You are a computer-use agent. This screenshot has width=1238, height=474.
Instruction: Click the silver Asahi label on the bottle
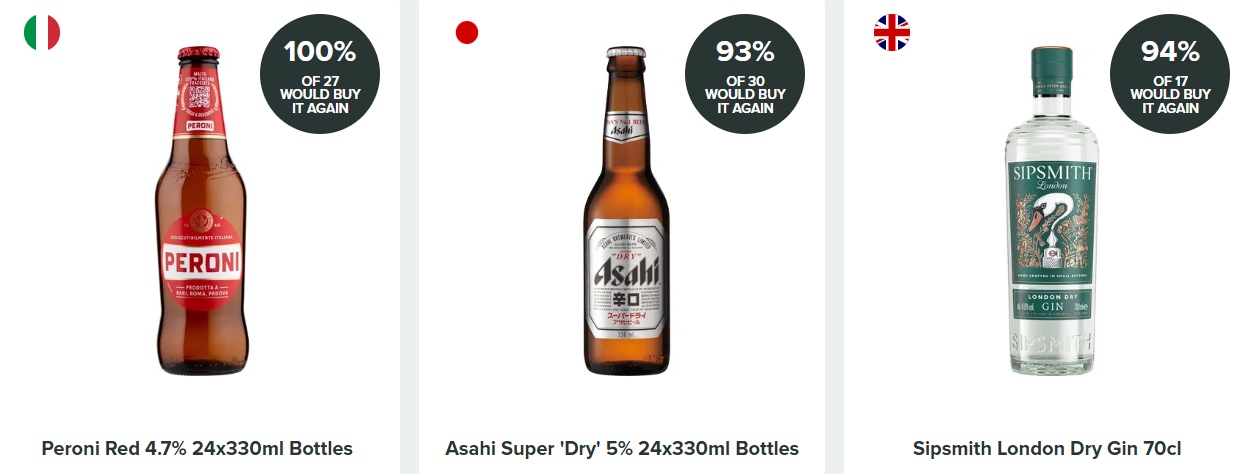pos(626,272)
